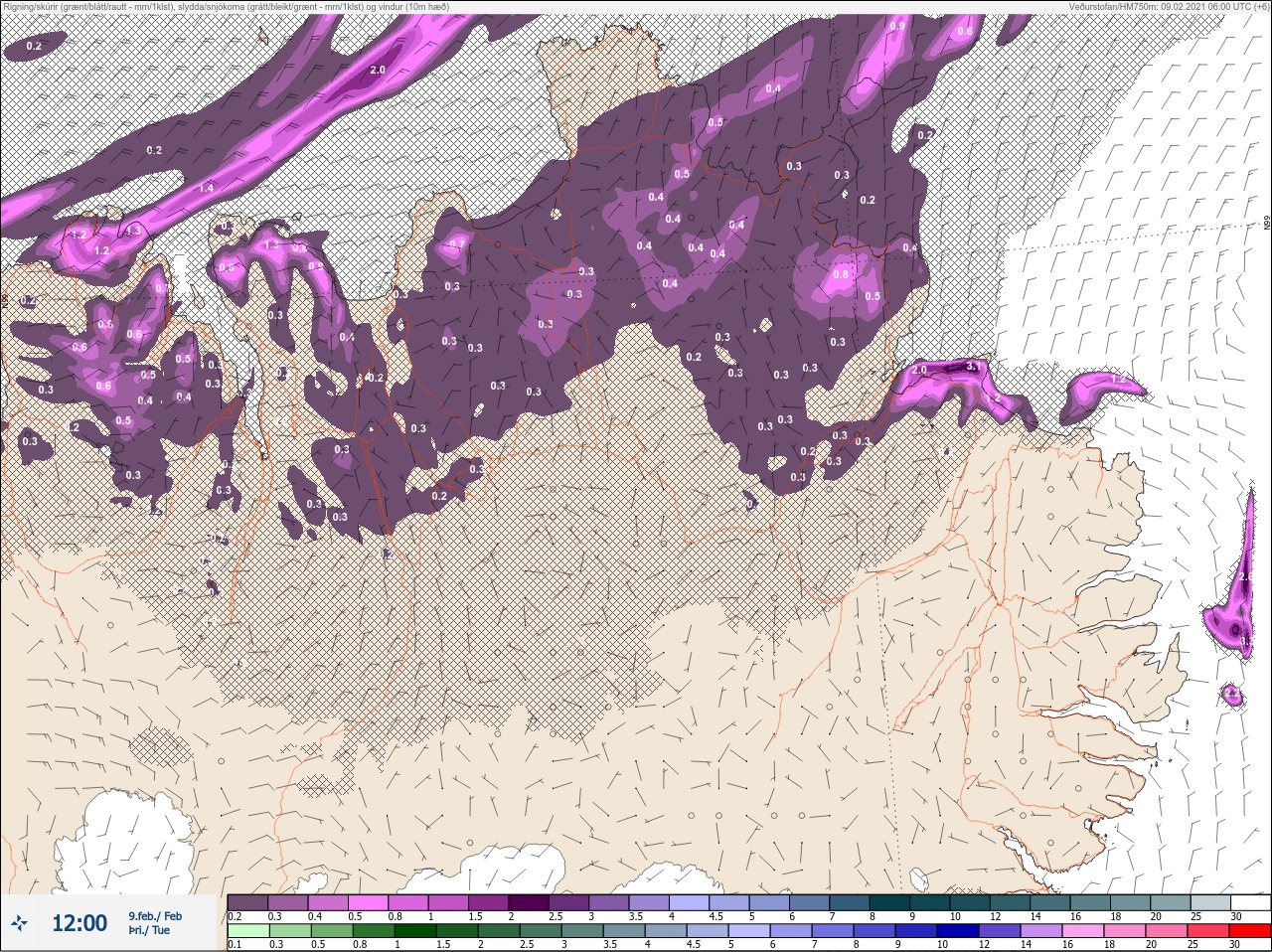1272x952 pixels.
Task: Select light gray 25 swatch in top legend row
Action: [x=1210, y=902]
